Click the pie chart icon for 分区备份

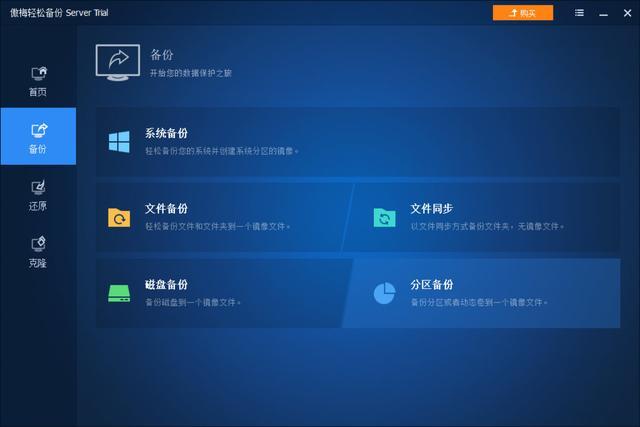click(384, 293)
